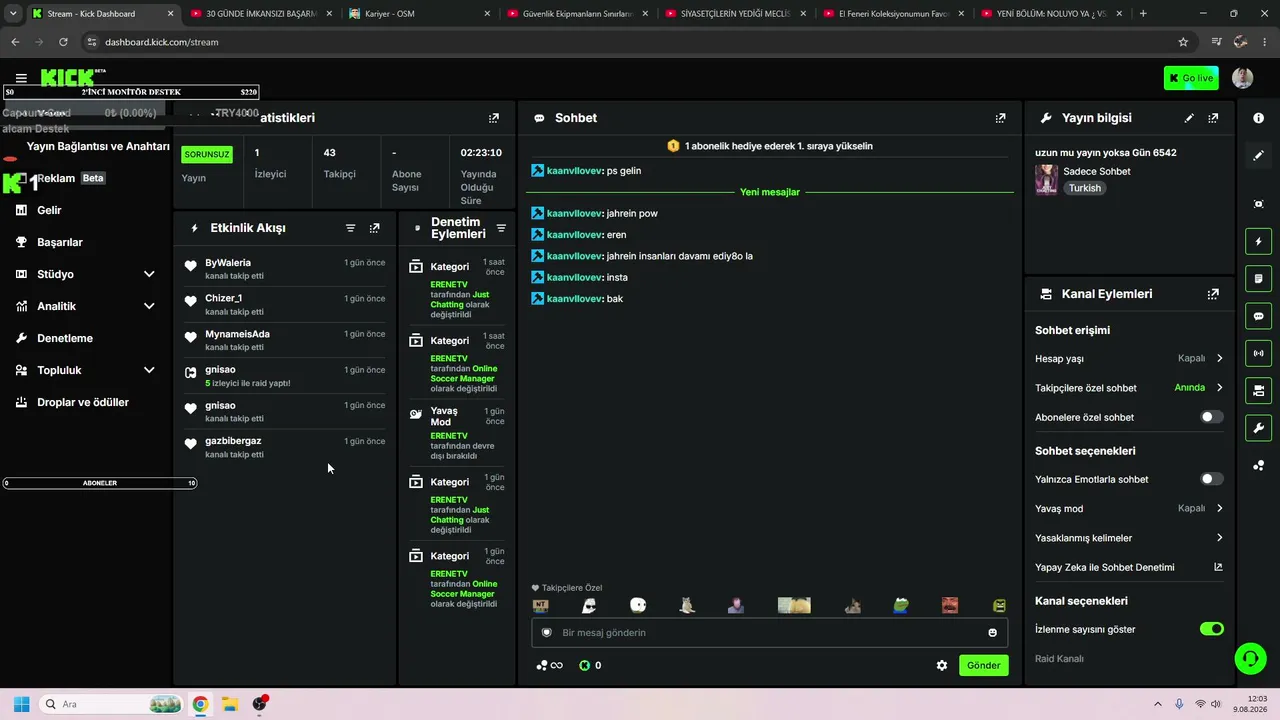The image size is (1280, 720).
Task: Toggle the lightning activity feed rail icon
Action: [x=1258, y=241]
